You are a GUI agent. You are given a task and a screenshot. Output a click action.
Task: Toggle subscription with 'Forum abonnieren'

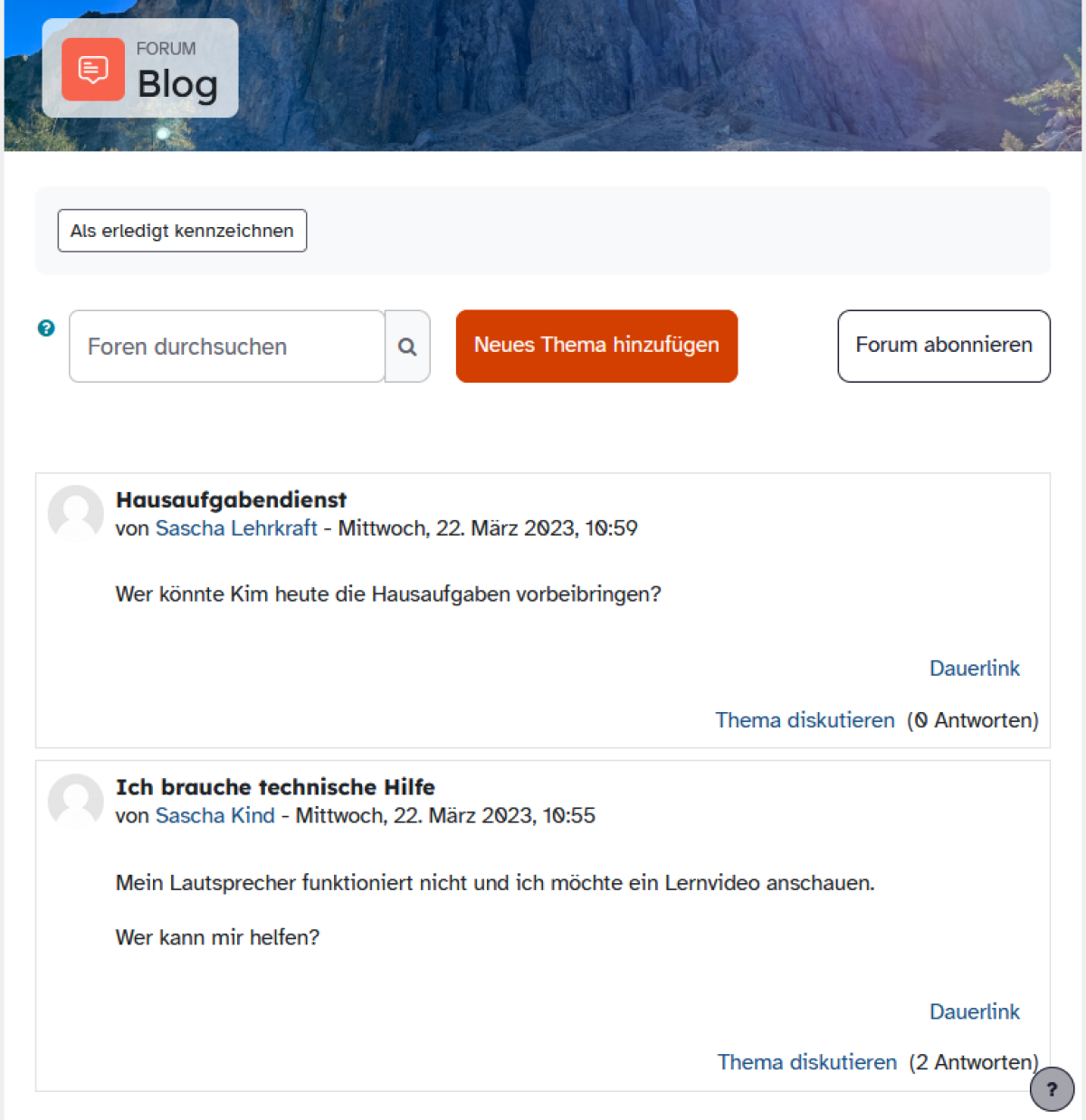(x=943, y=346)
